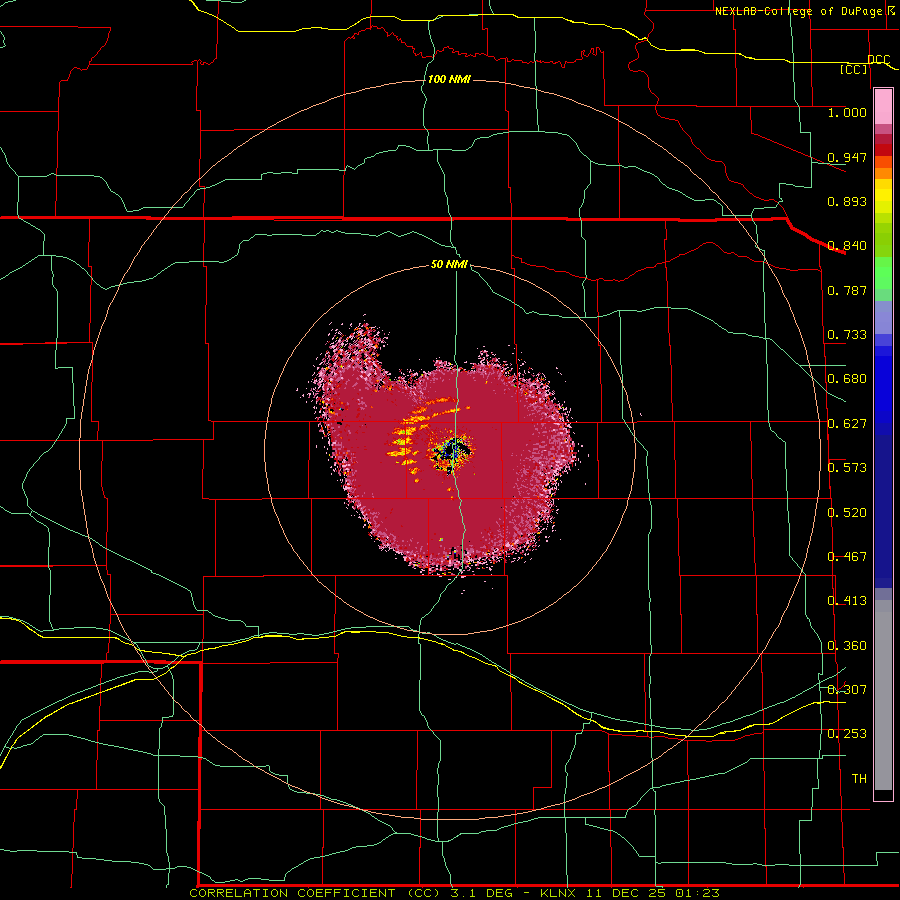
Task: Click the 100 NMI range ring label
Action: [x=449, y=79]
